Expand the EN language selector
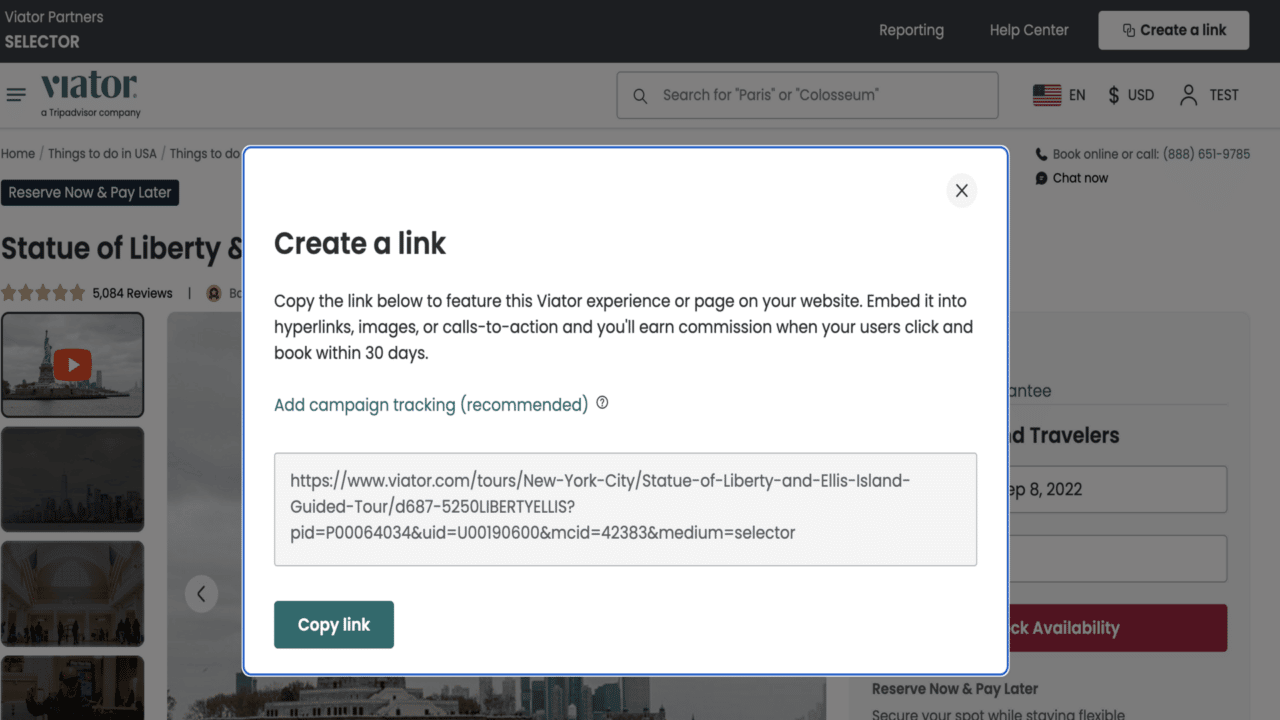The height and width of the screenshot is (720, 1280). pos(1080,95)
